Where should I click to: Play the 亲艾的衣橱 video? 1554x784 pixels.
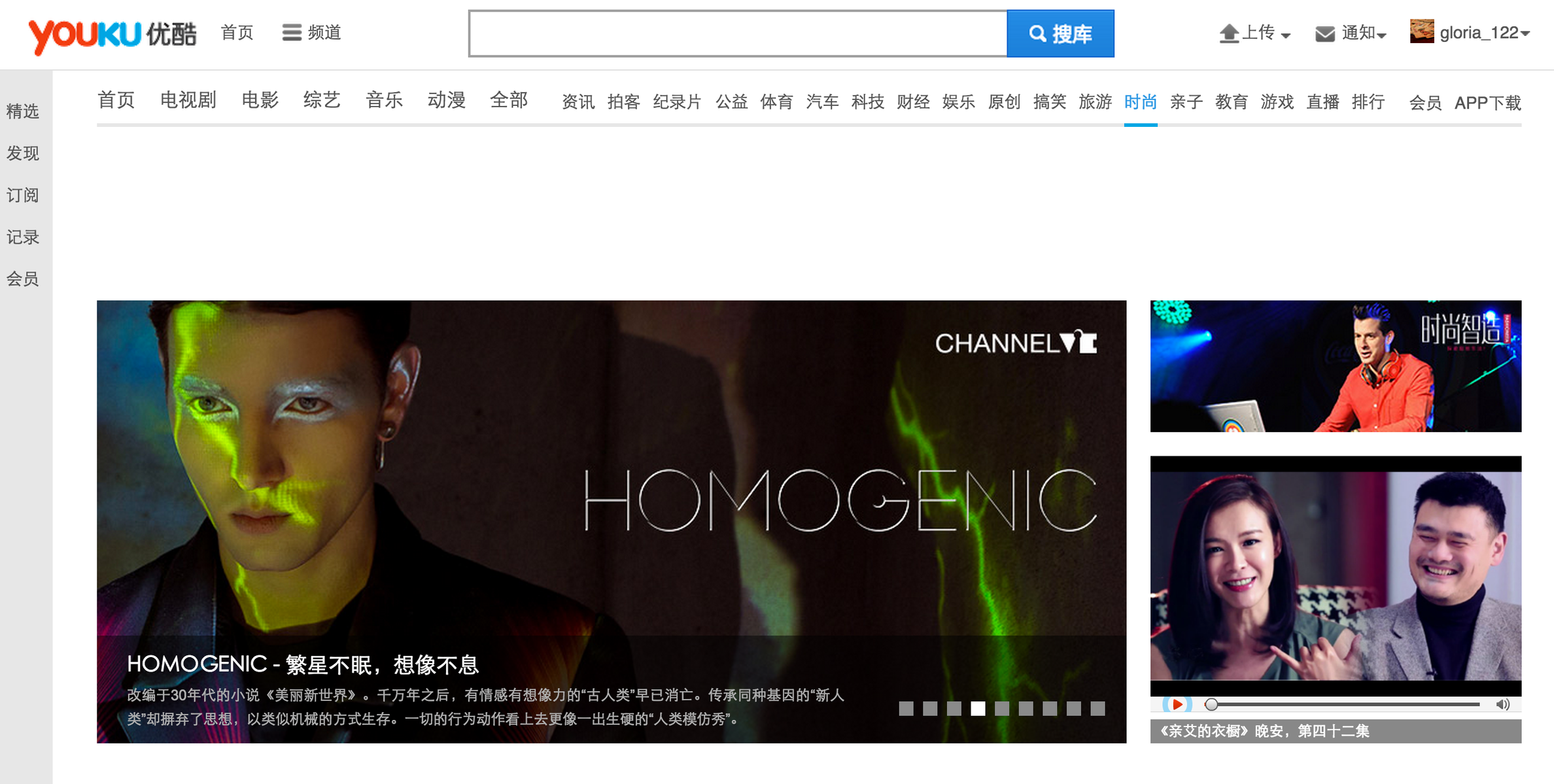[1177, 704]
